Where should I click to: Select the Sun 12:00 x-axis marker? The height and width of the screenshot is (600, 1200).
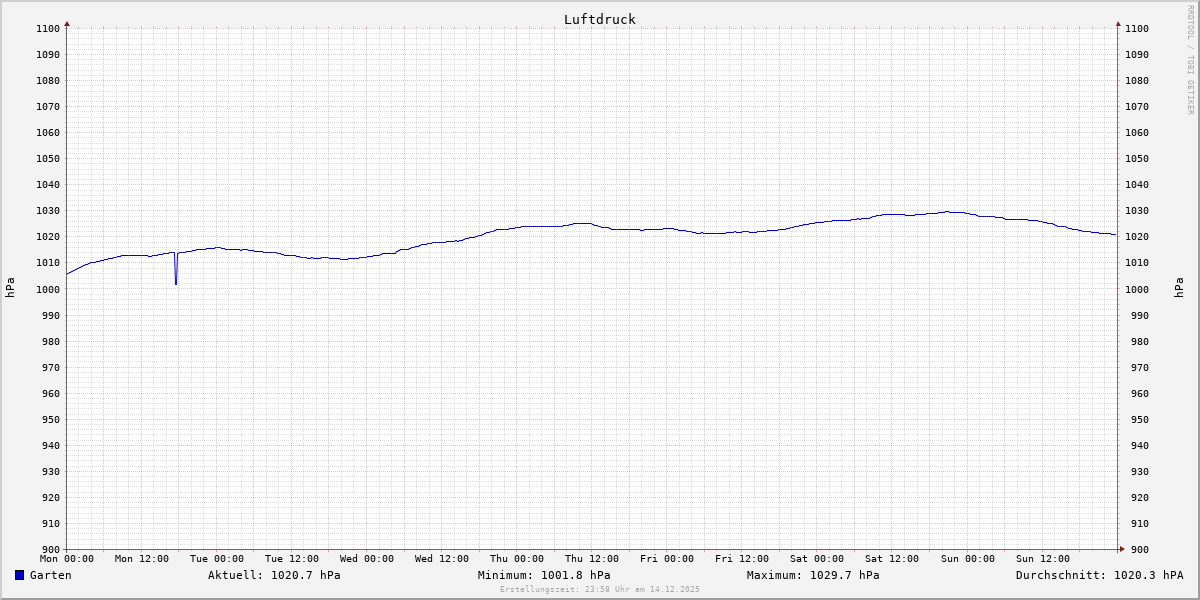pos(1041,559)
